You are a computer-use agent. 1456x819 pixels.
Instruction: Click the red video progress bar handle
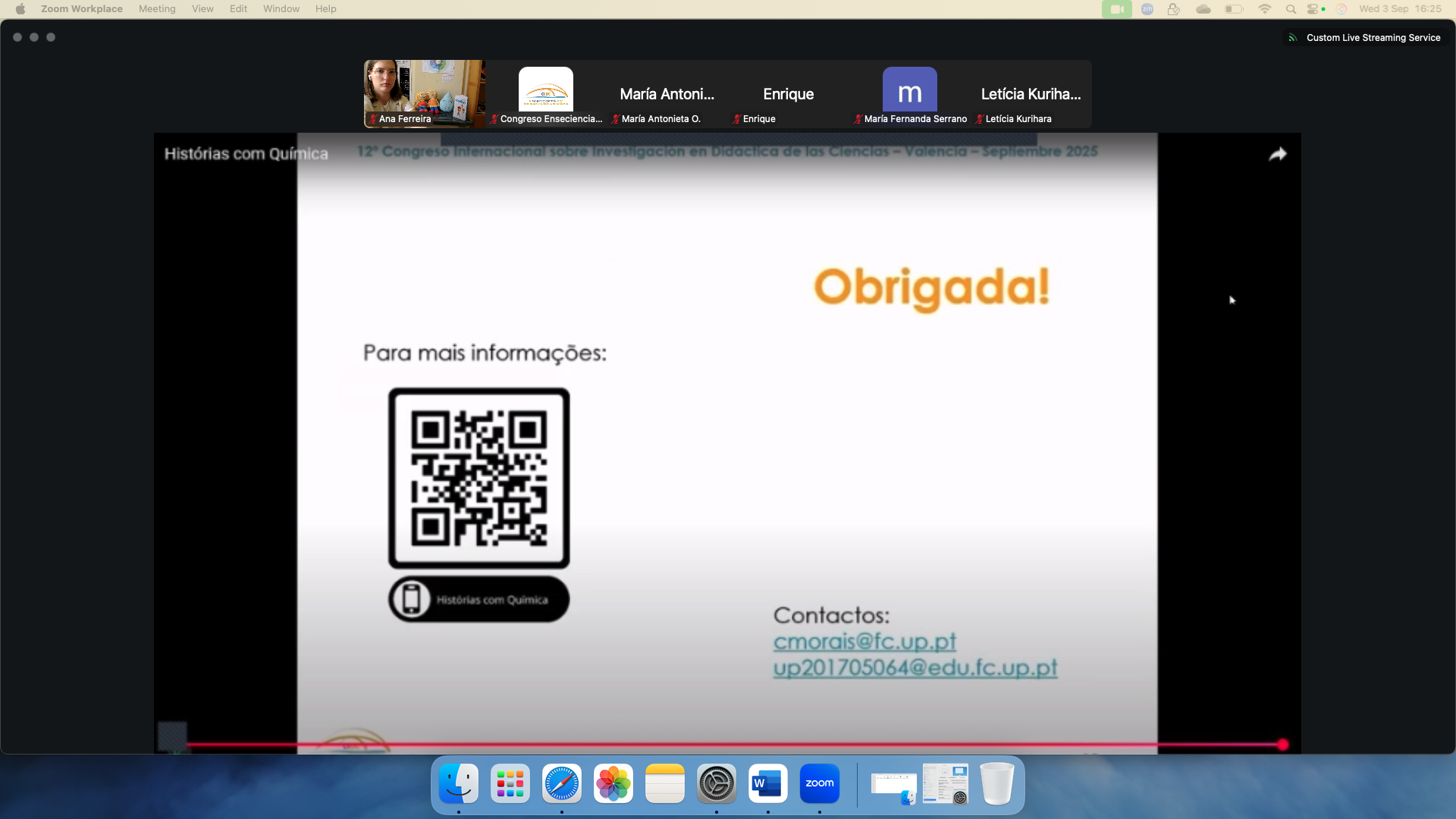[x=1282, y=745]
